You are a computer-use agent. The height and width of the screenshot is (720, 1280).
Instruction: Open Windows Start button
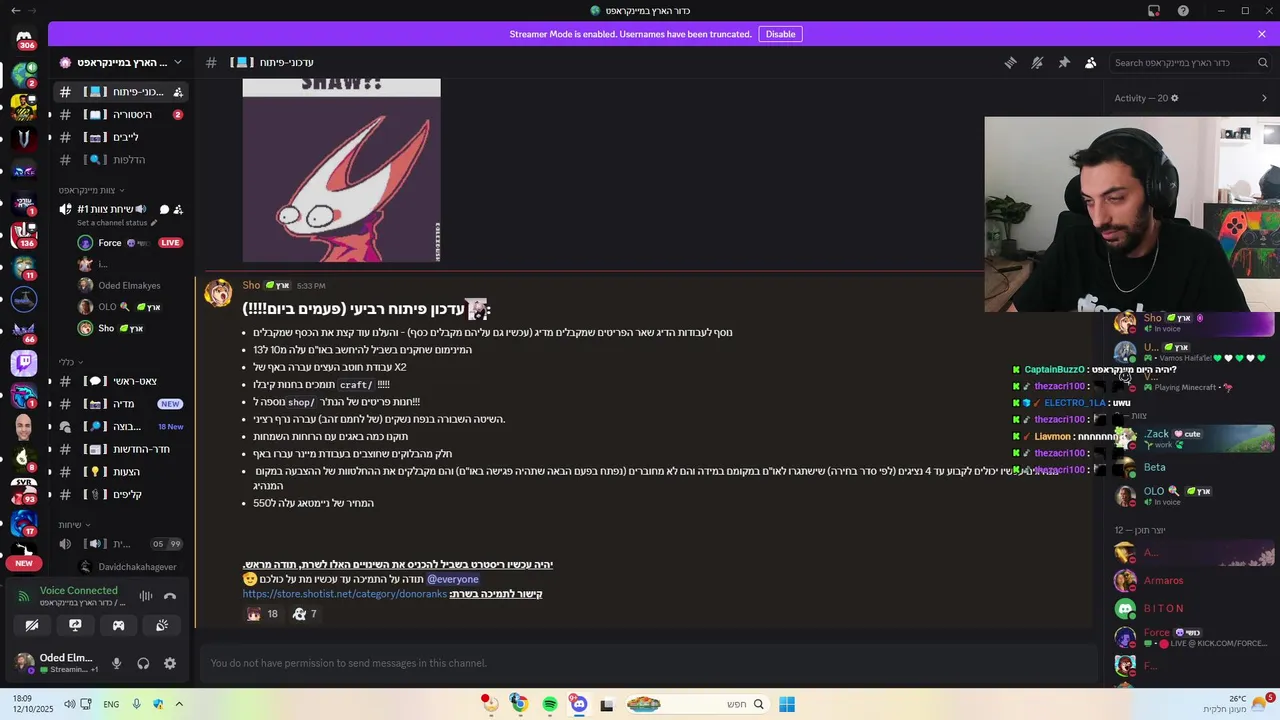(x=787, y=705)
